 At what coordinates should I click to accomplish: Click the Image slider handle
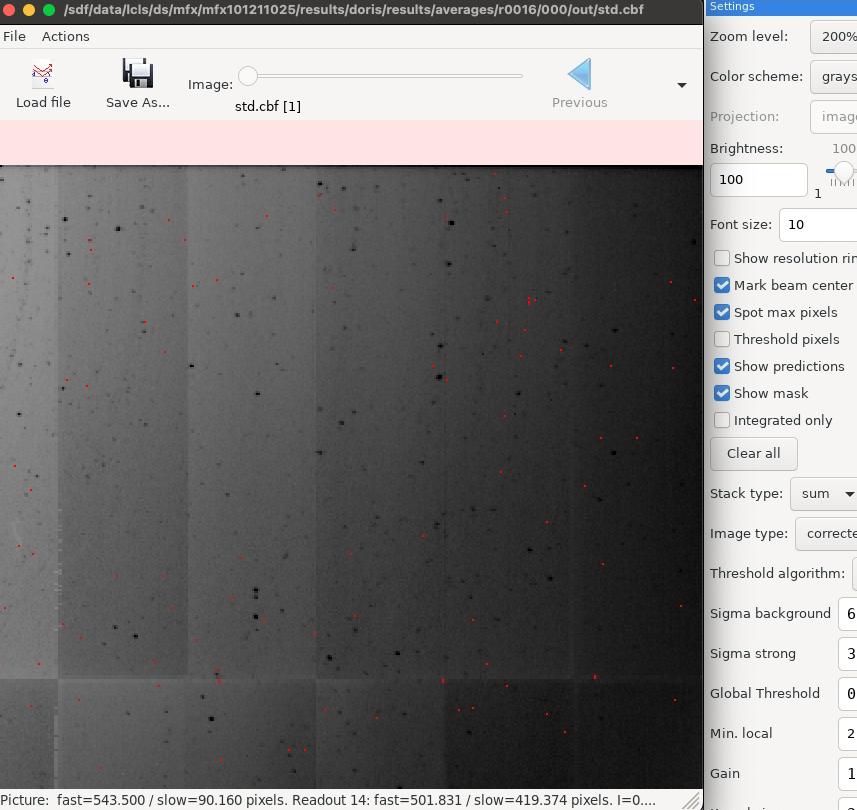click(x=248, y=76)
